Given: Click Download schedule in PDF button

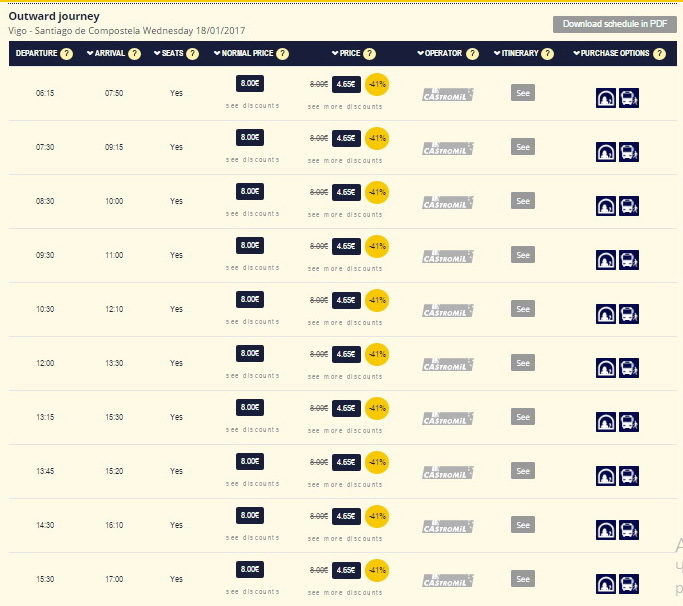Looking at the screenshot, I should point(612,24).
